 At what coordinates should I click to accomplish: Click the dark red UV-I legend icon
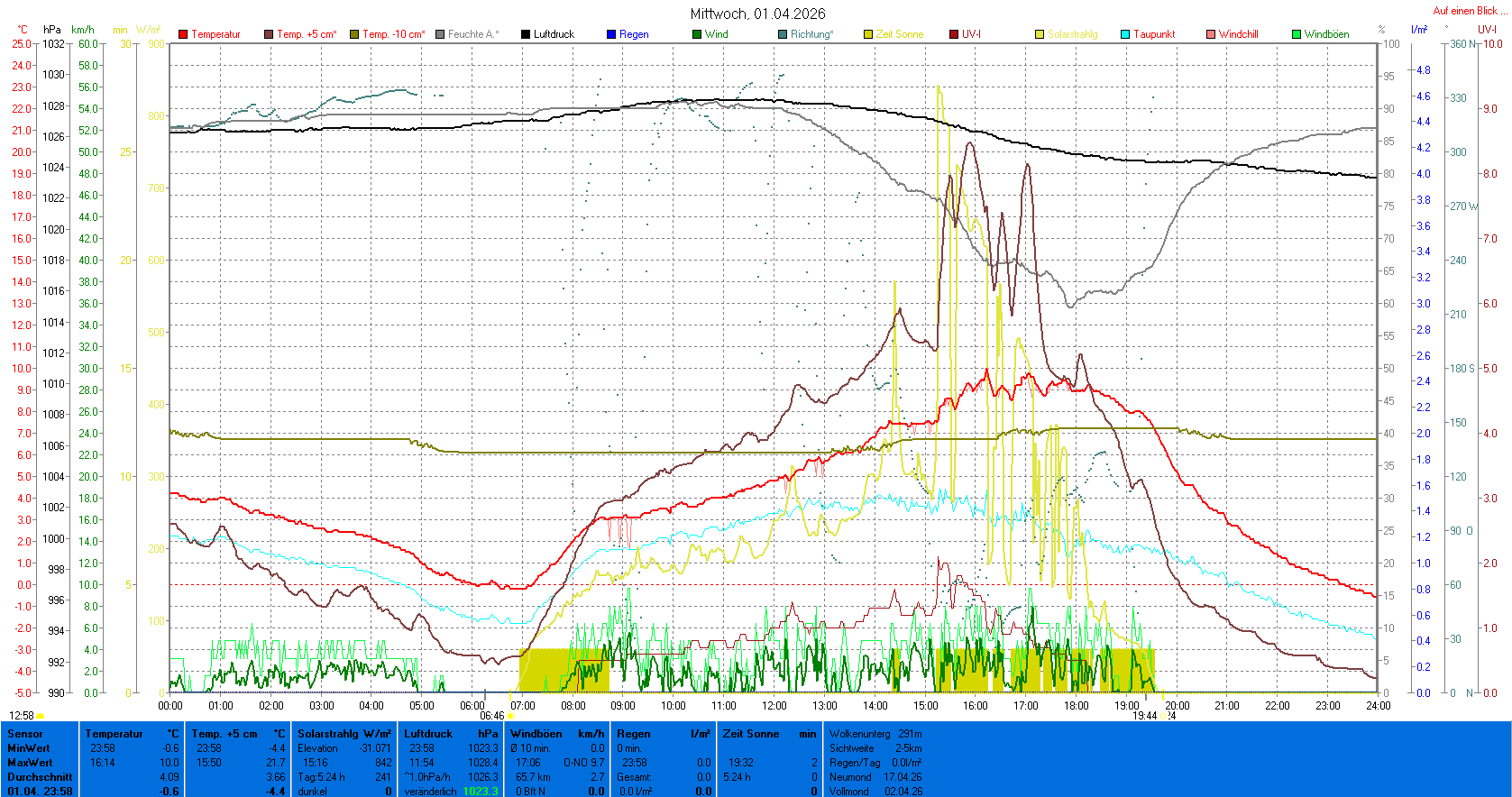(x=954, y=34)
